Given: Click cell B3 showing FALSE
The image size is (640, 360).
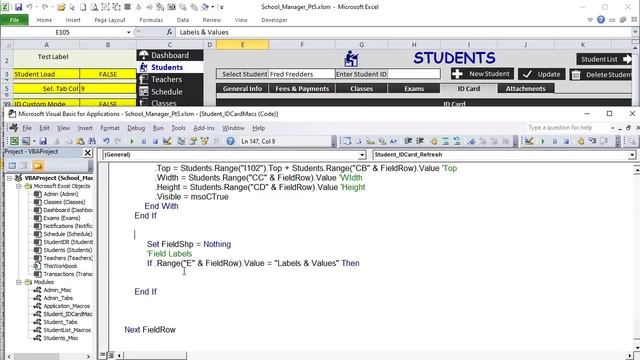Looking at the screenshot, I should click(108, 74).
